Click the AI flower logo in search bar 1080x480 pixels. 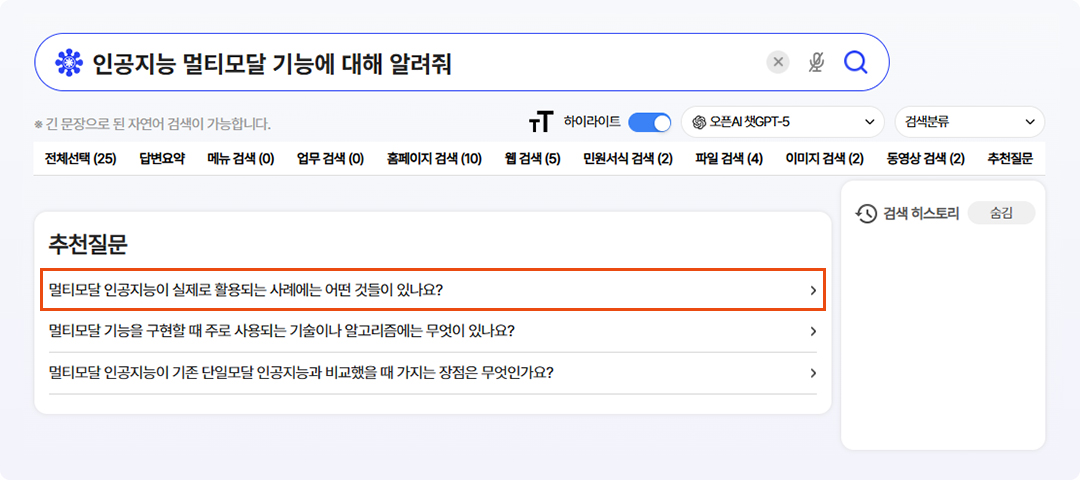[x=68, y=63]
